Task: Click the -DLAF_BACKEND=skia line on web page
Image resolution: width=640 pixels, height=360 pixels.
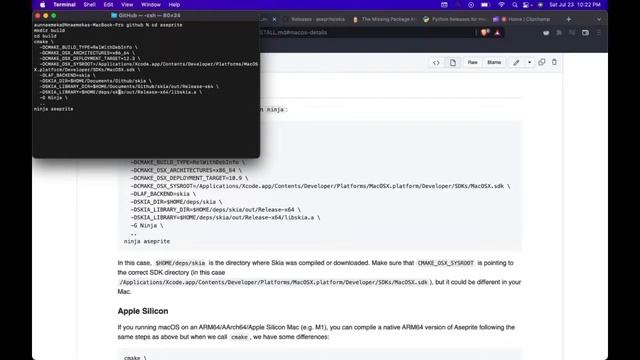Action: (163, 194)
